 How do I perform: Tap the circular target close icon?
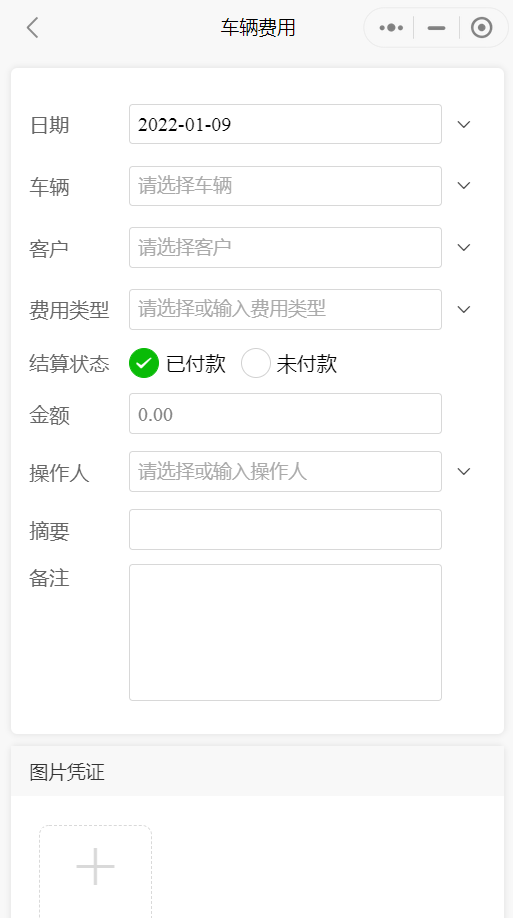tap(481, 28)
